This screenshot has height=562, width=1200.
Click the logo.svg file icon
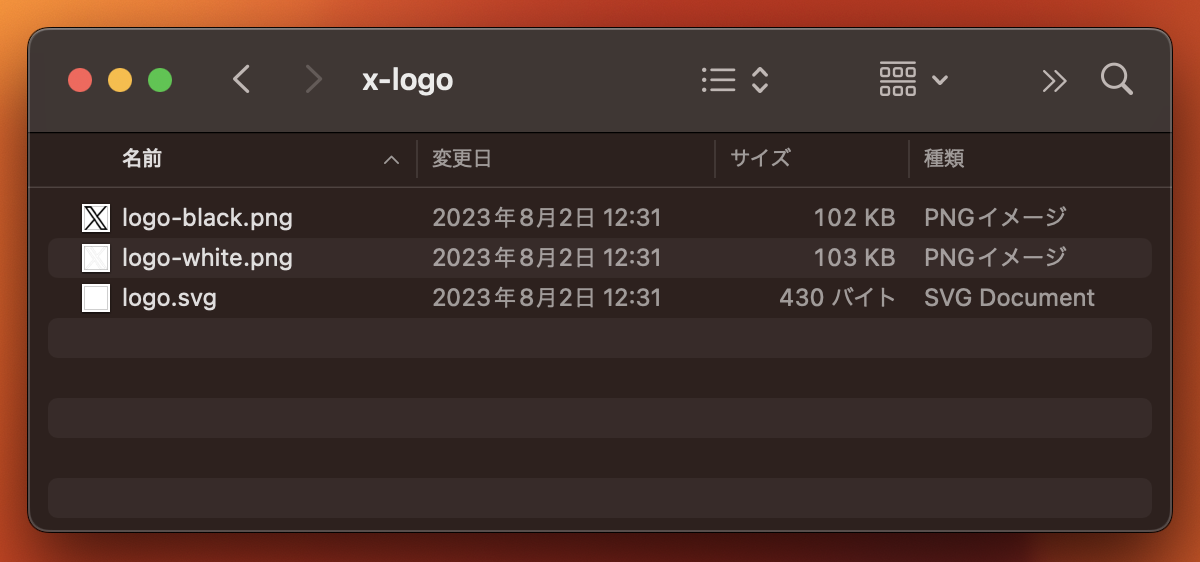[x=96, y=298]
